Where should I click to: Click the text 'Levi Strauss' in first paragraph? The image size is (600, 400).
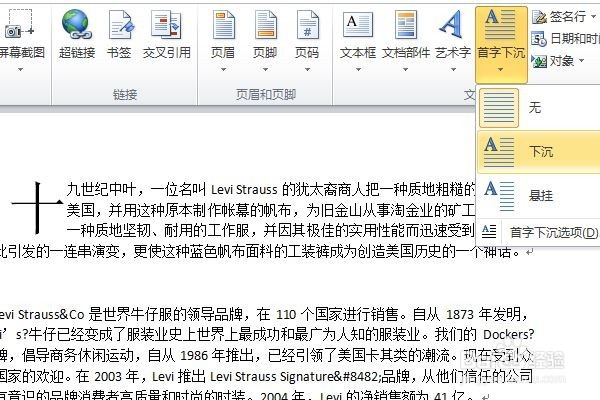tap(244, 189)
